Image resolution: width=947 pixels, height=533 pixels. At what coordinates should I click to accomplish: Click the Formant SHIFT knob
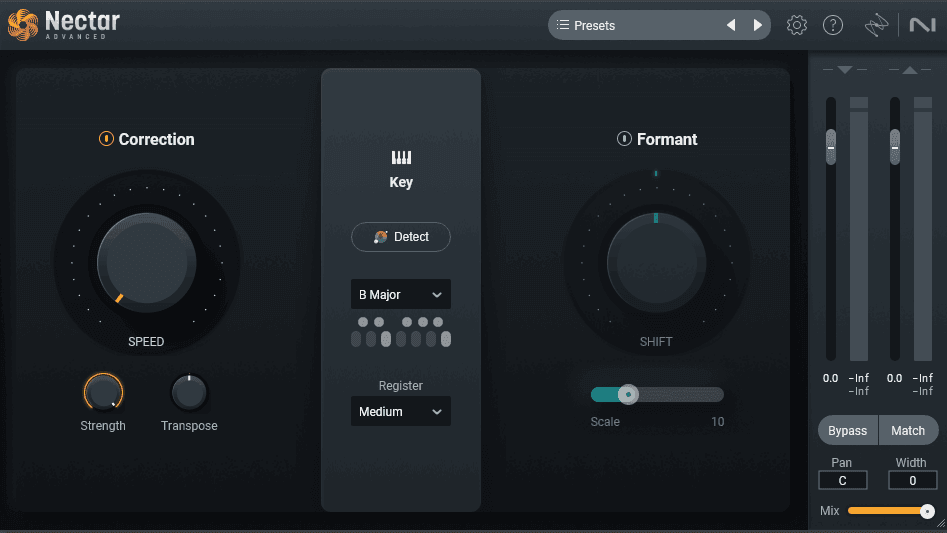pos(656,263)
